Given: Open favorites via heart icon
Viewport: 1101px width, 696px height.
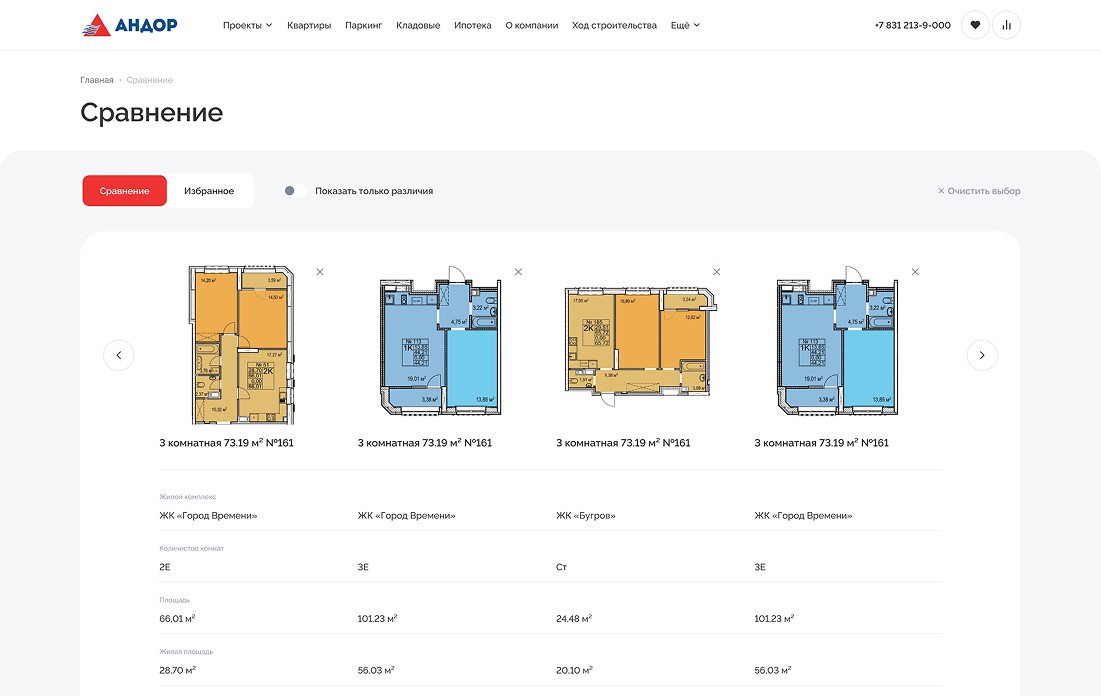Looking at the screenshot, I should (975, 25).
